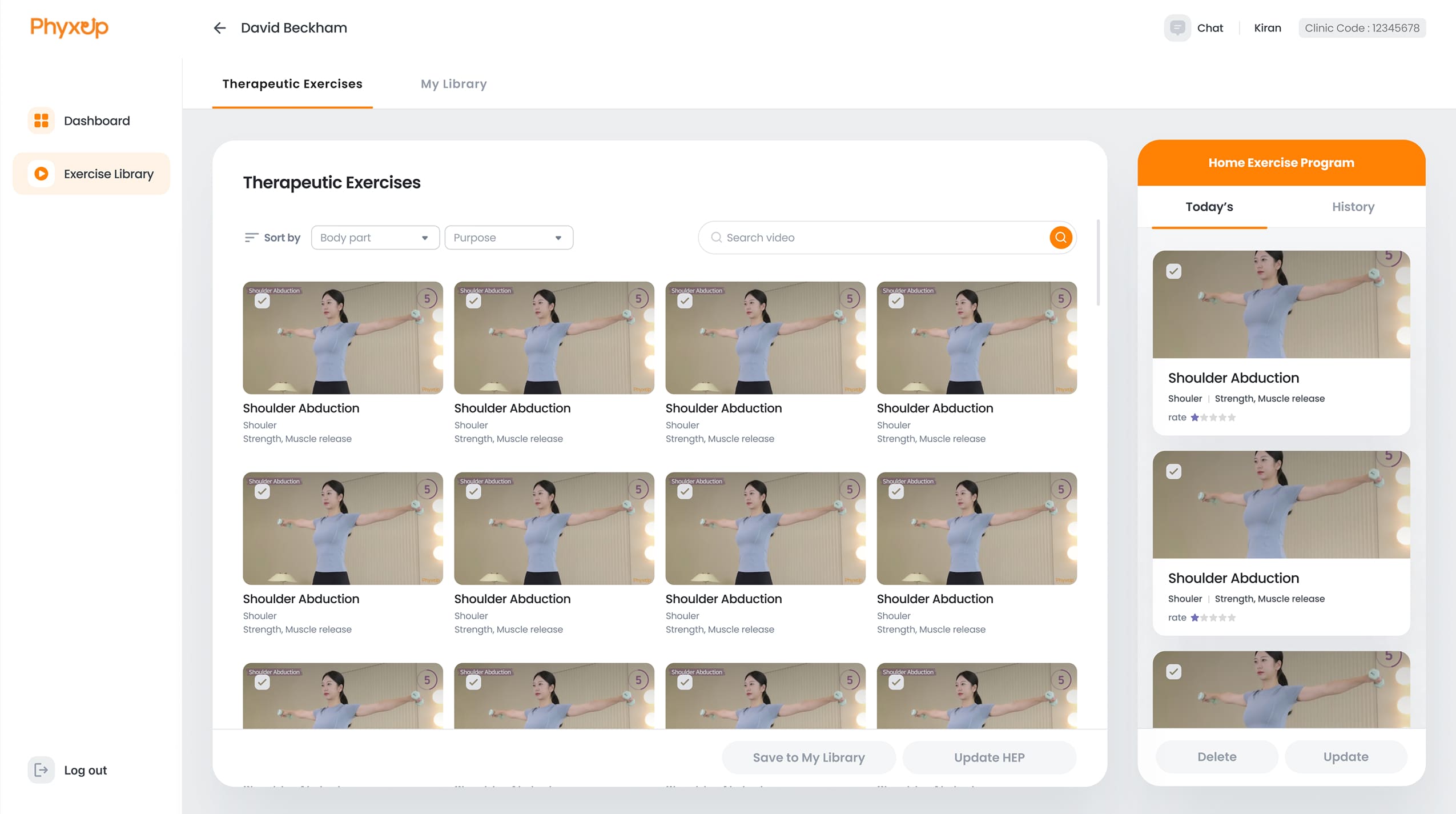The height and width of the screenshot is (814, 1456).
Task: Click the 5 badge on third-row fourth card
Action: click(x=1061, y=680)
